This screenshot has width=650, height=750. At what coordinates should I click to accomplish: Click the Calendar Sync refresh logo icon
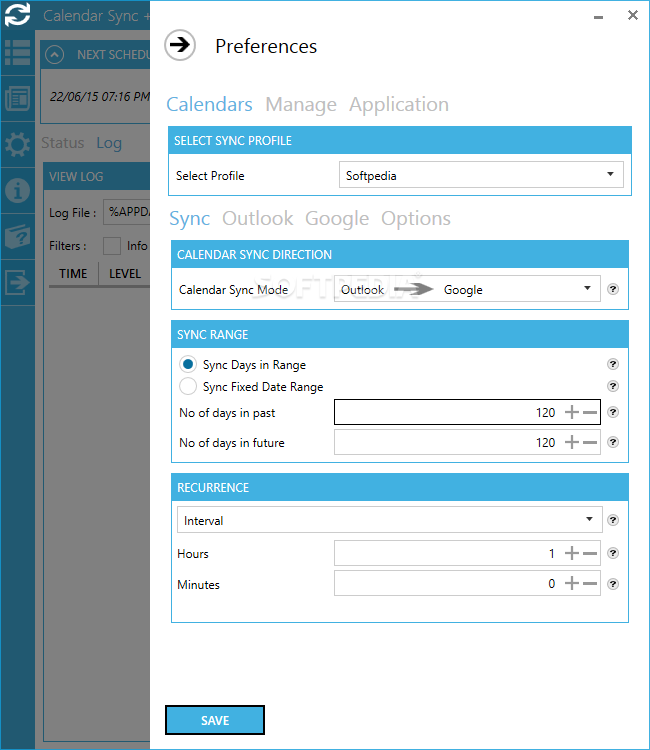(17, 14)
